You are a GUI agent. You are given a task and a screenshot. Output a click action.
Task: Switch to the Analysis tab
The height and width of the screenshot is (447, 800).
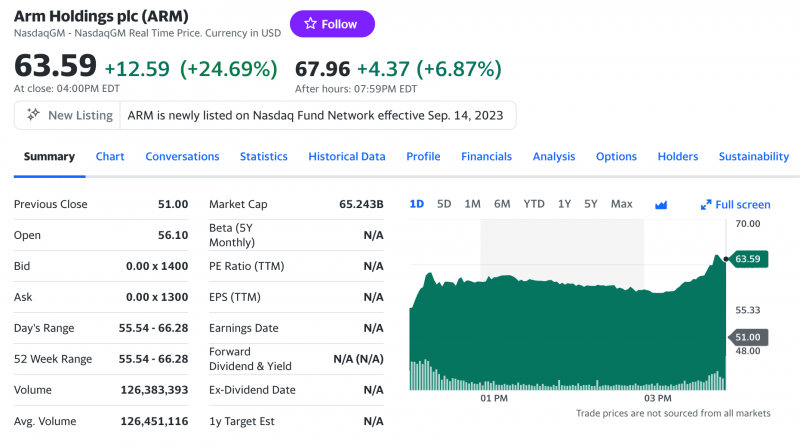pyautogui.click(x=554, y=157)
